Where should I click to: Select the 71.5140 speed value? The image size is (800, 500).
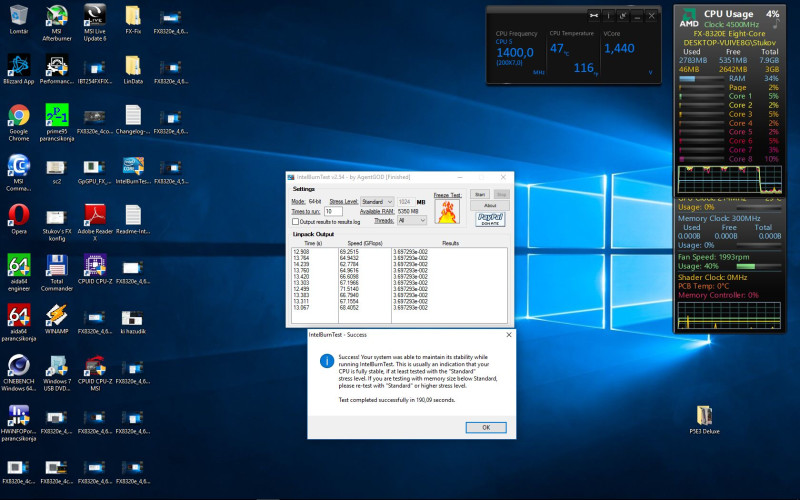coord(349,289)
